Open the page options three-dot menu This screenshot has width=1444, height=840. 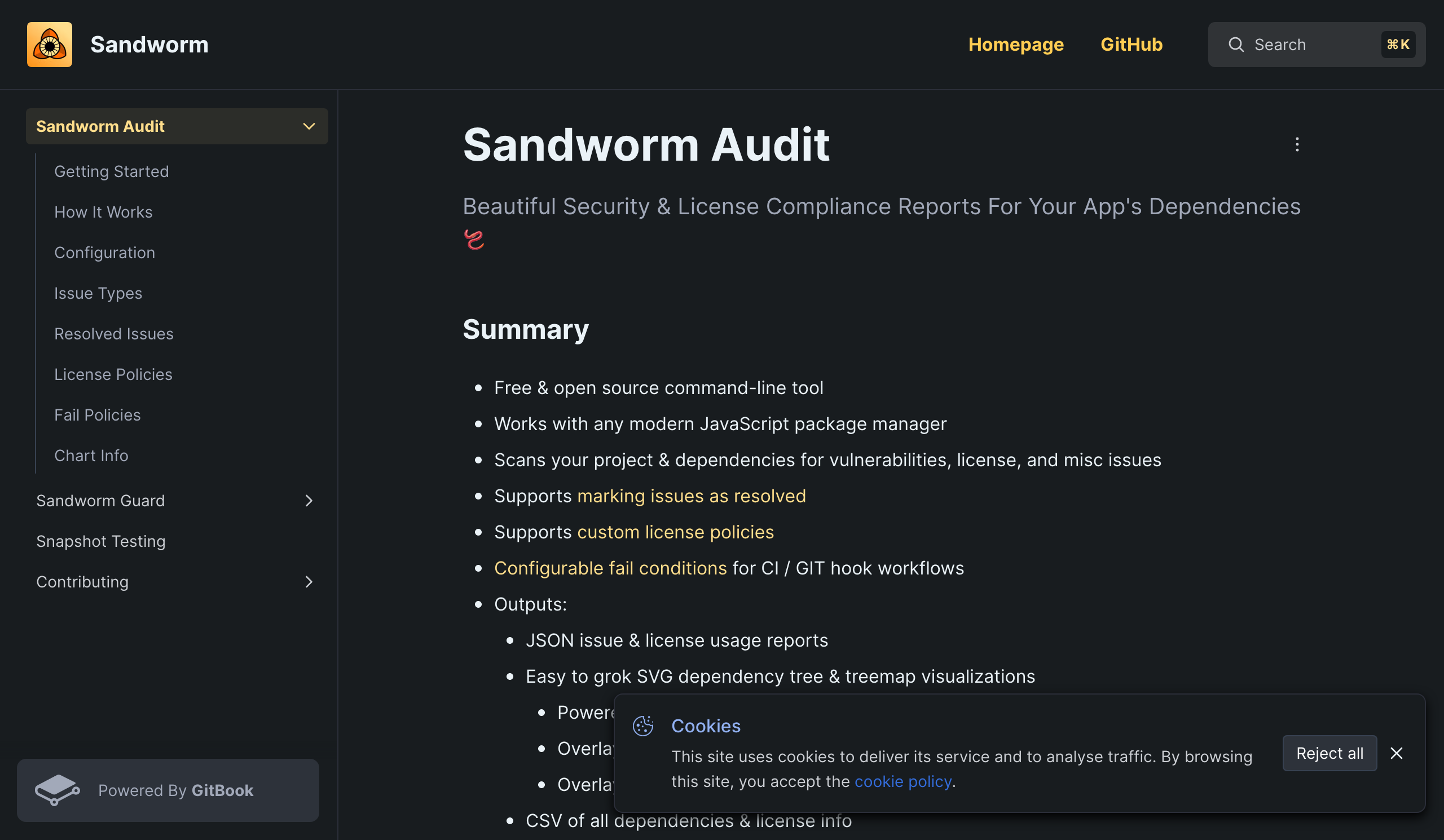click(1297, 144)
